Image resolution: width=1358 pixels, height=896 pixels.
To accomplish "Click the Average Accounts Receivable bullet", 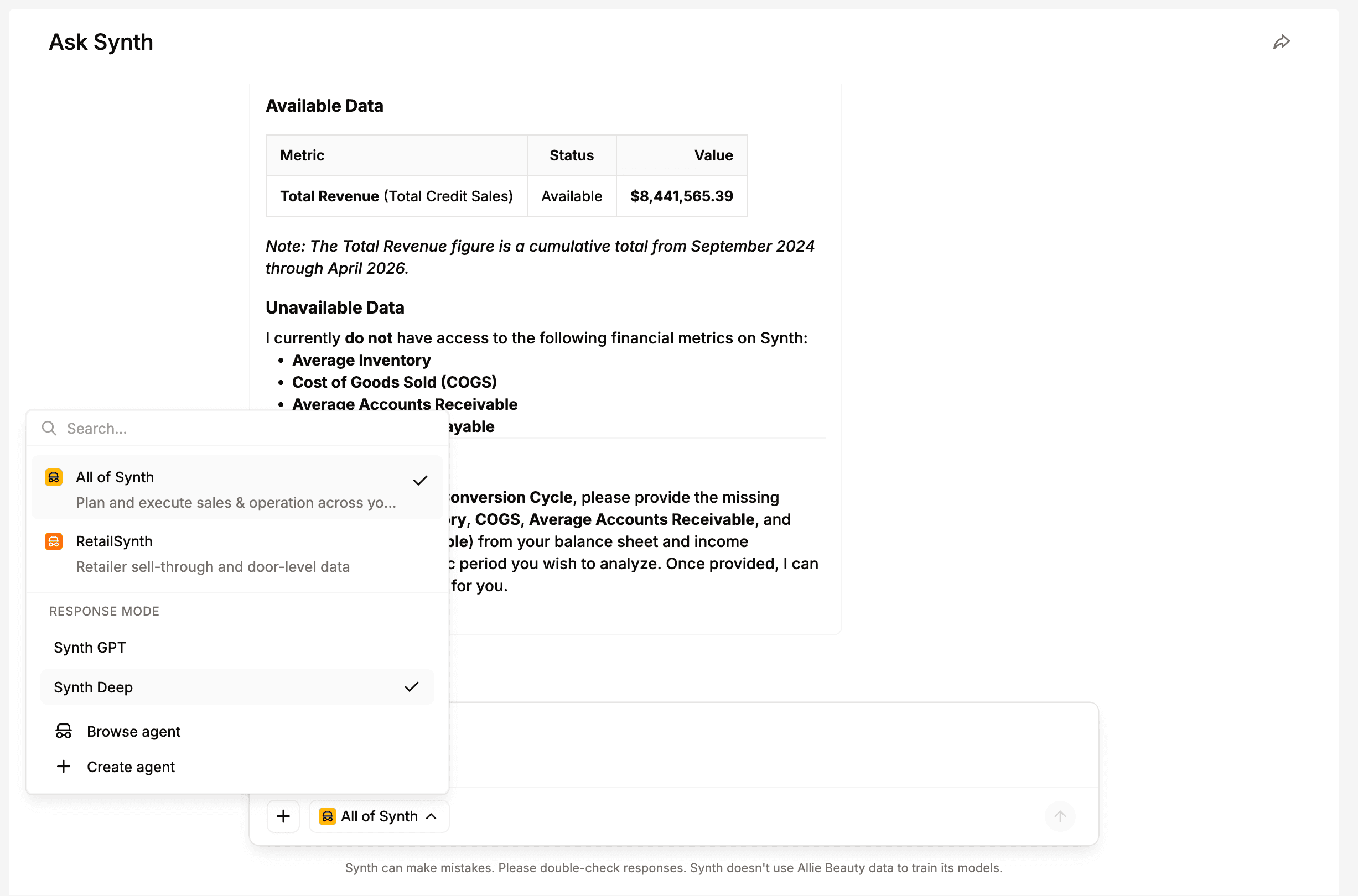I will 405,404.
